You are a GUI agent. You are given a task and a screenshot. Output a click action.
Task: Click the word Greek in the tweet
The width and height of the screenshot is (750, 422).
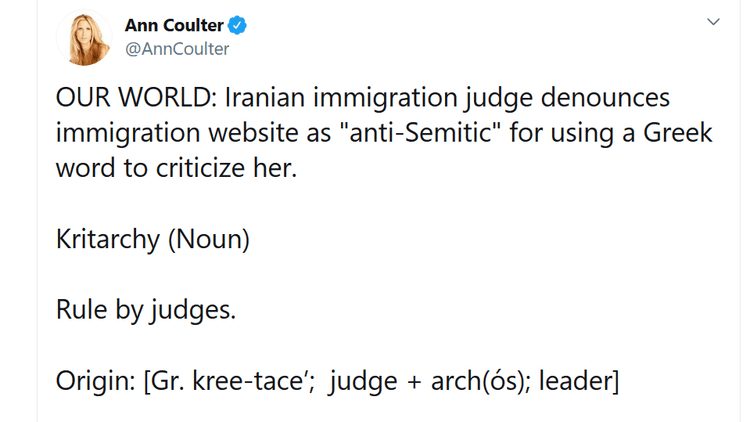[678, 133]
